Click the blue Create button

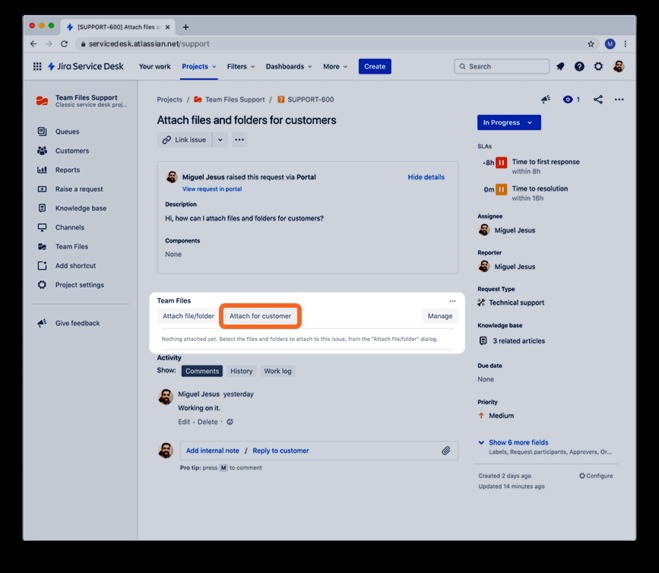point(375,66)
